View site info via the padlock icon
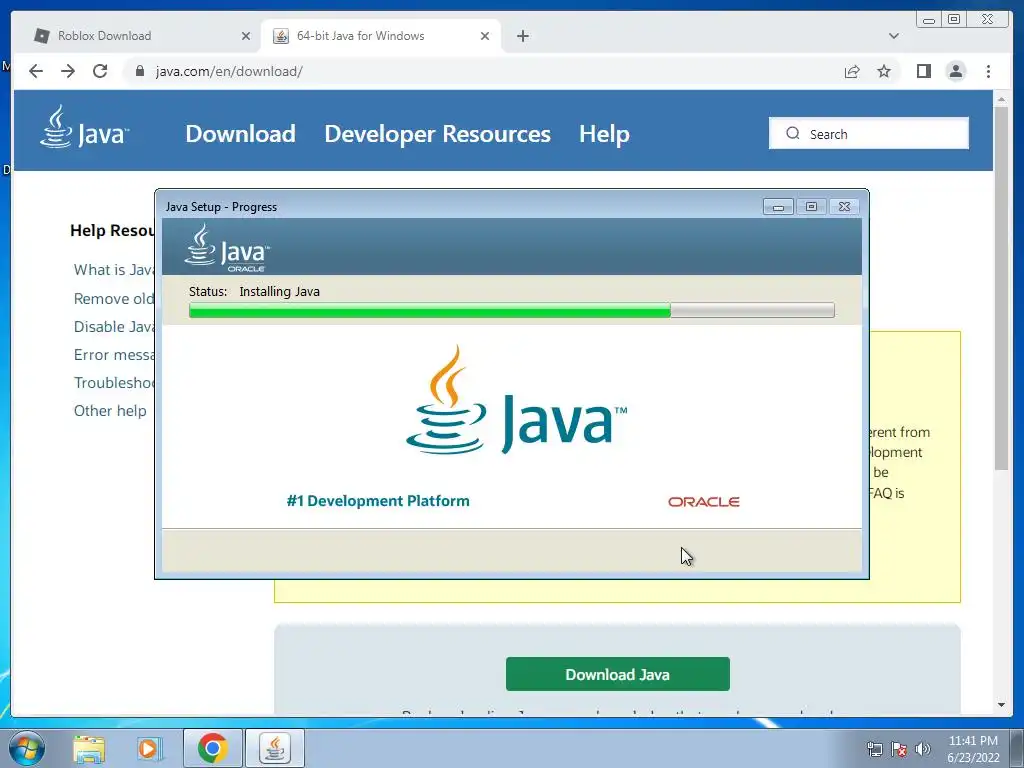This screenshot has width=1024, height=768. (139, 71)
